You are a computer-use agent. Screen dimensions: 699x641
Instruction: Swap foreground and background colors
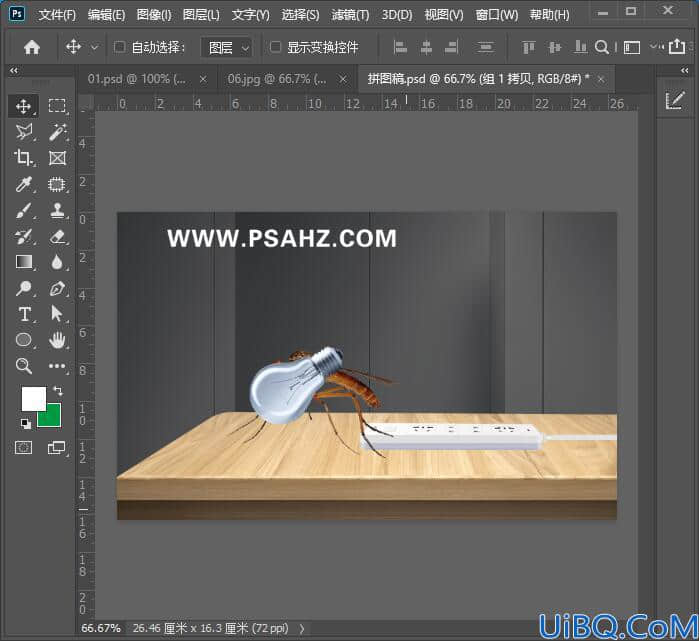tap(58, 391)
